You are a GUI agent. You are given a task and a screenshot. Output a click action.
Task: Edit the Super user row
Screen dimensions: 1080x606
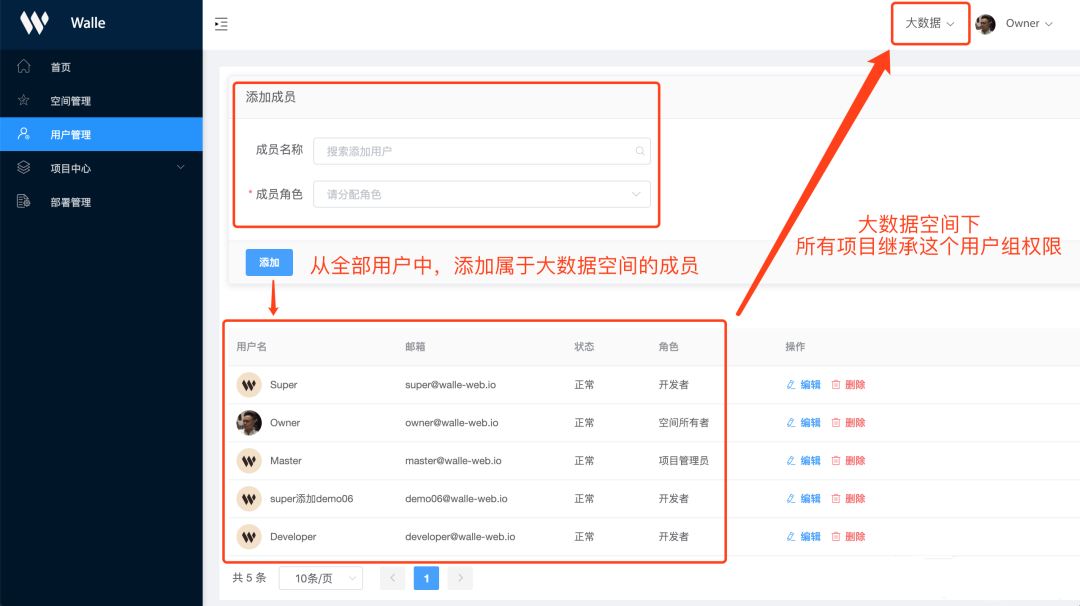[x=804, y=385]
